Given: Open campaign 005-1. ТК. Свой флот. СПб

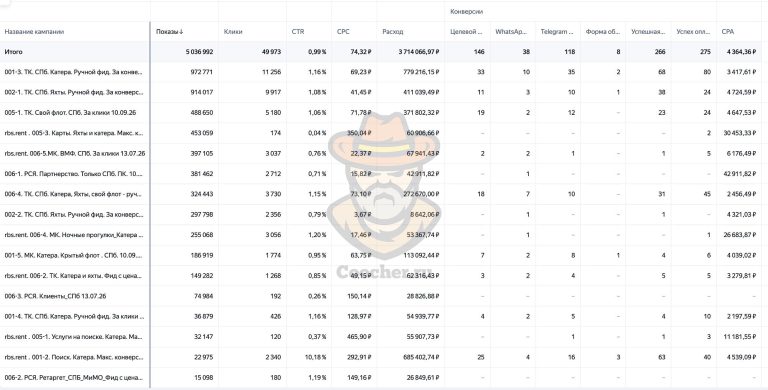Looking at the screenshot, I should (x=70, y=113).
